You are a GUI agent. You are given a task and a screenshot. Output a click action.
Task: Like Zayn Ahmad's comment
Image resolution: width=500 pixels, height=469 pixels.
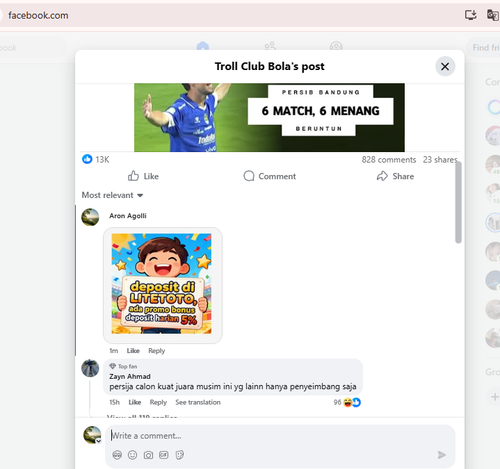tap(135, 402)
